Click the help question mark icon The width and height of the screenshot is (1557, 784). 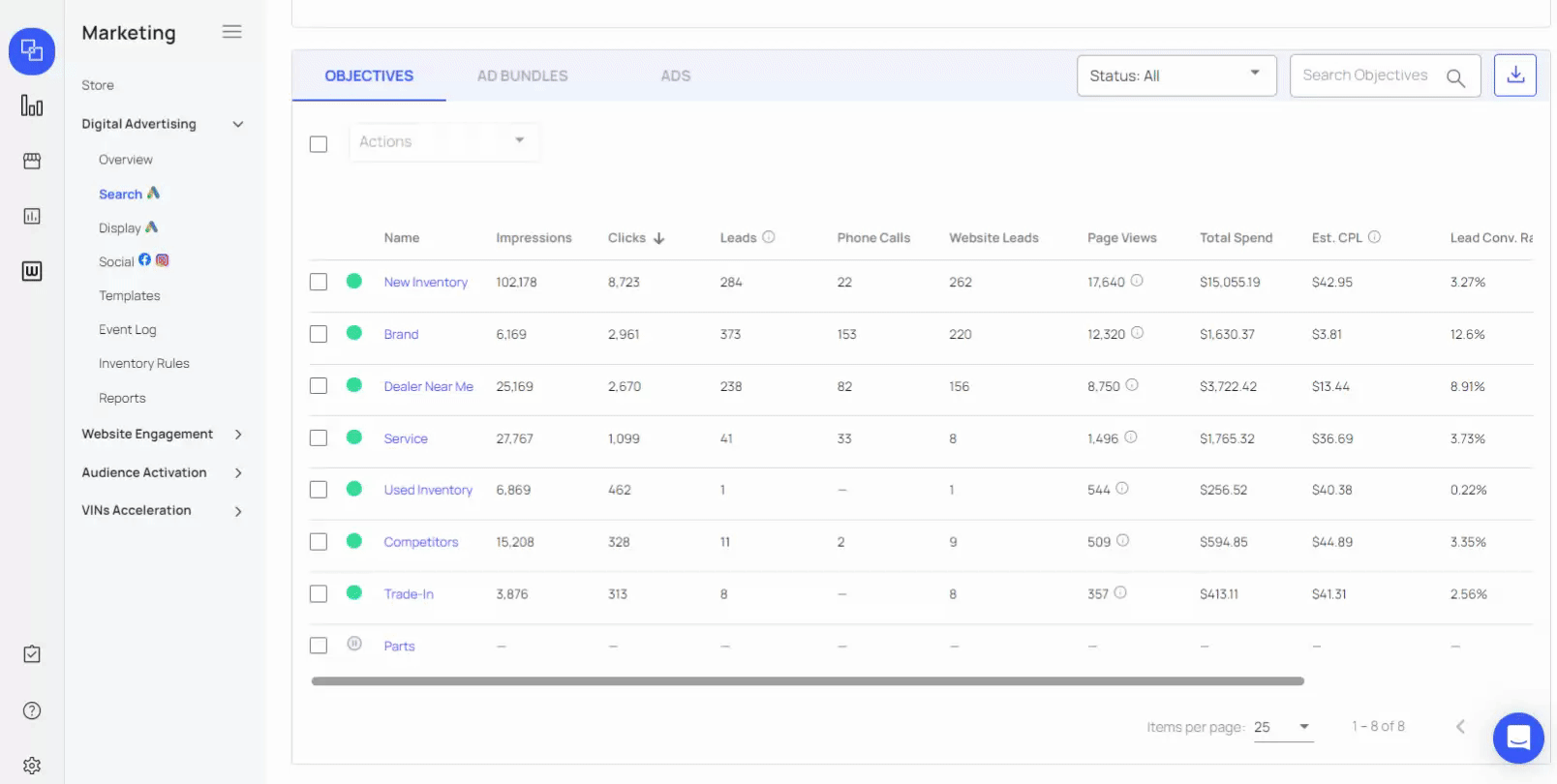coord(32,711)
